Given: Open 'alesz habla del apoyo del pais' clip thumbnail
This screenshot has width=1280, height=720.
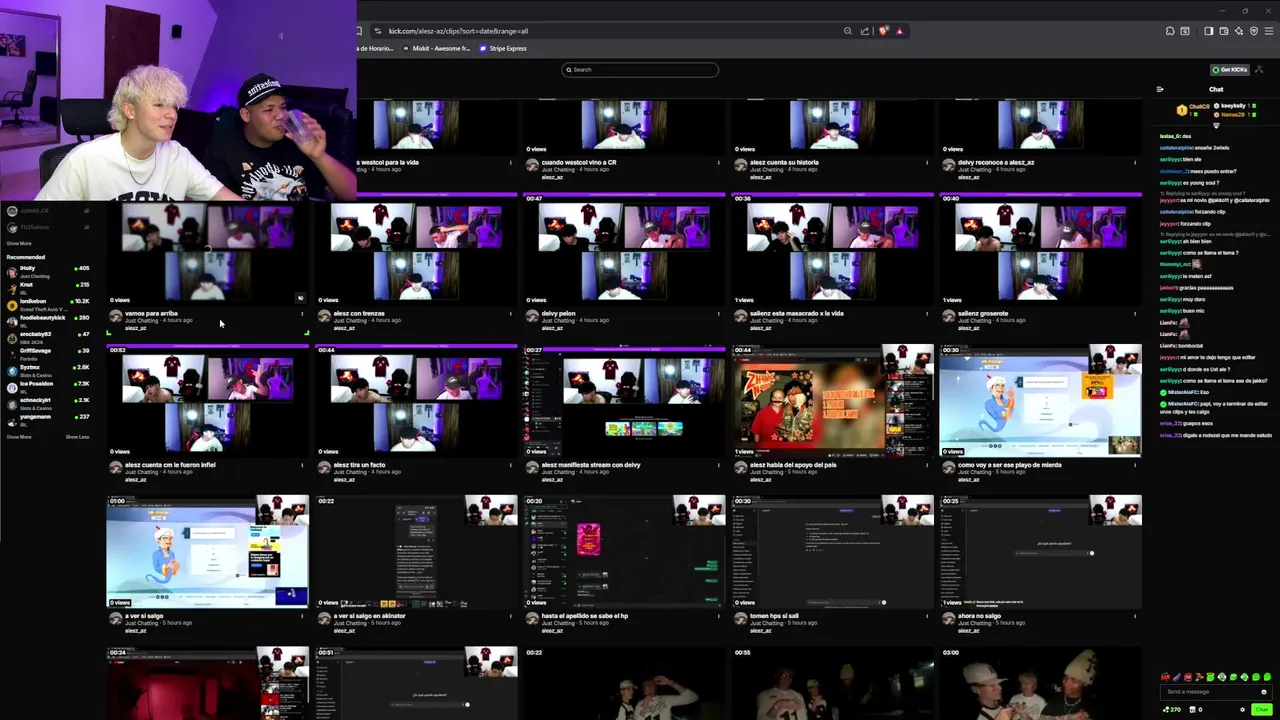Looking at the screenshot, I should point(832,402).
